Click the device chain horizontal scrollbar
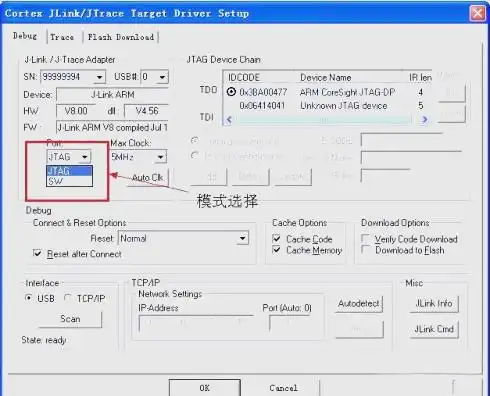 (x=326, y=120)
